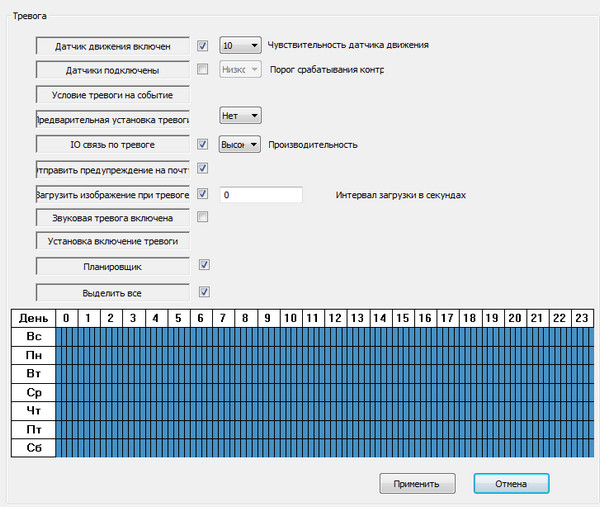Click the Условие тревоги на событие label
600x507 pixels.
112,95
